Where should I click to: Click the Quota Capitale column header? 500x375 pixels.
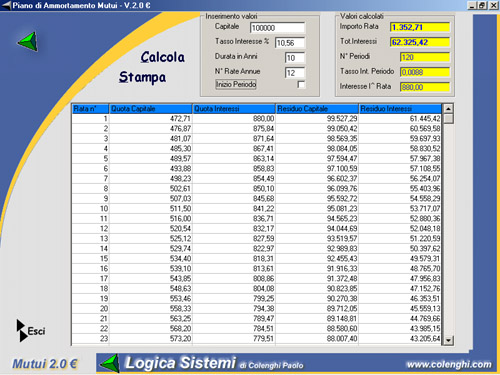[x=151, y=109]
